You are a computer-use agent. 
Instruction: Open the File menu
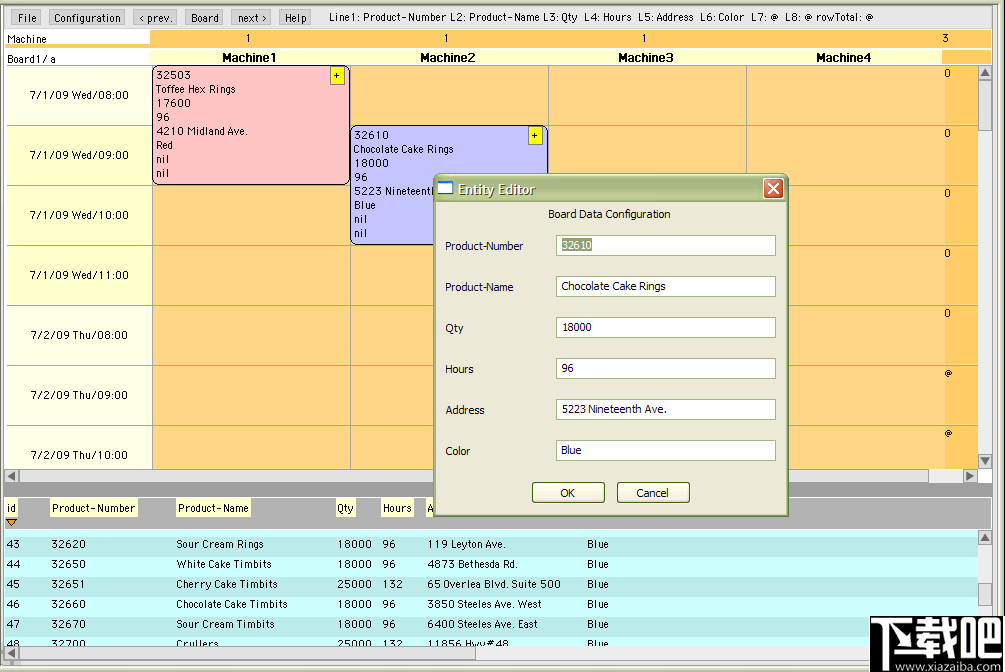click(x=26, y=17)
